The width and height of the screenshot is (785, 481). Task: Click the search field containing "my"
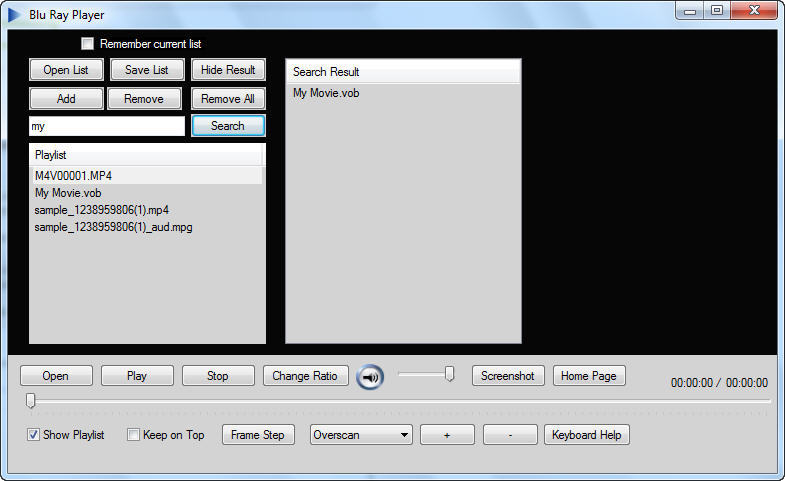click(107, 126)
